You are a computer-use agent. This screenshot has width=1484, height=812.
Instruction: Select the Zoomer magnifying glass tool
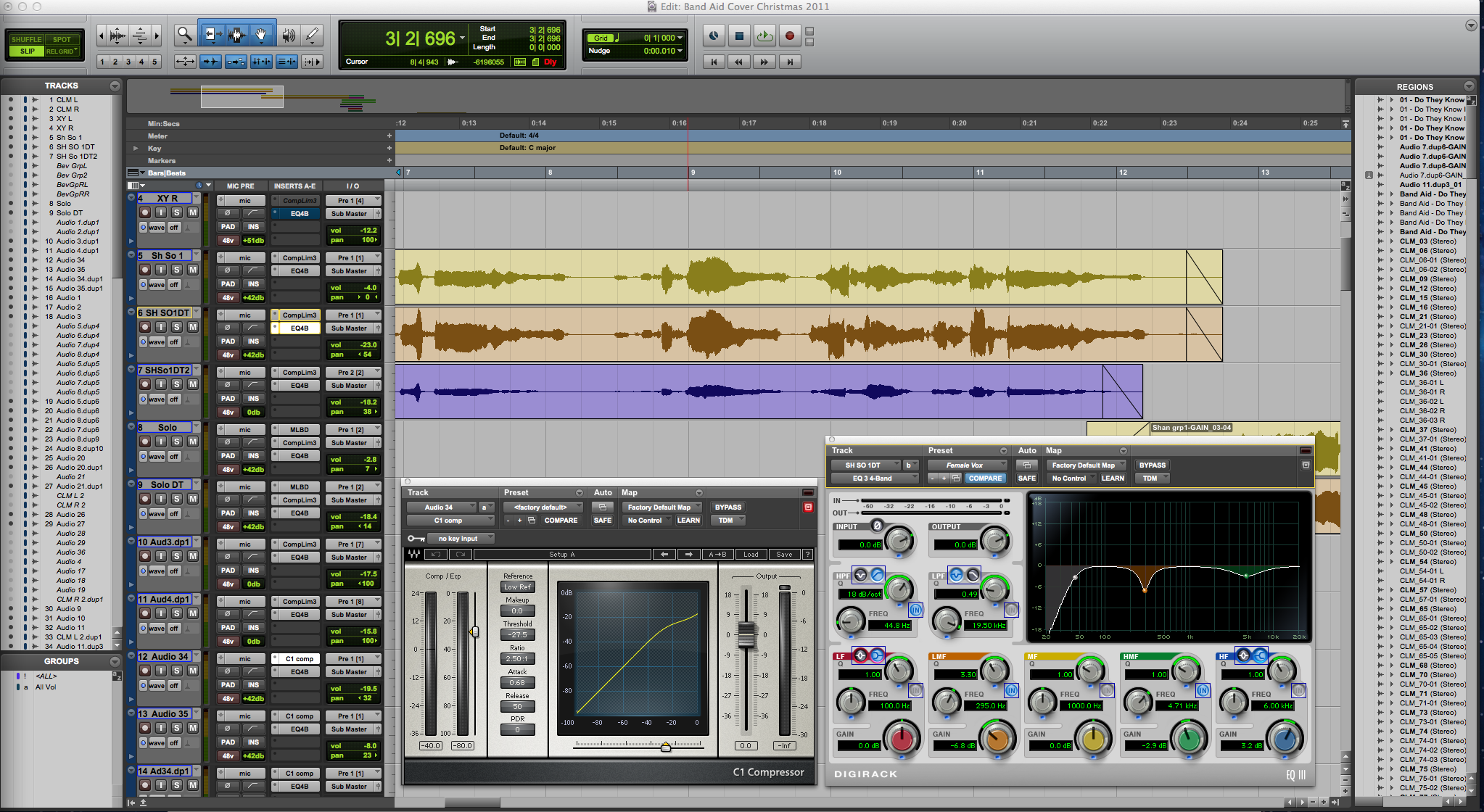pyautogui.click(x=184, y=34)
